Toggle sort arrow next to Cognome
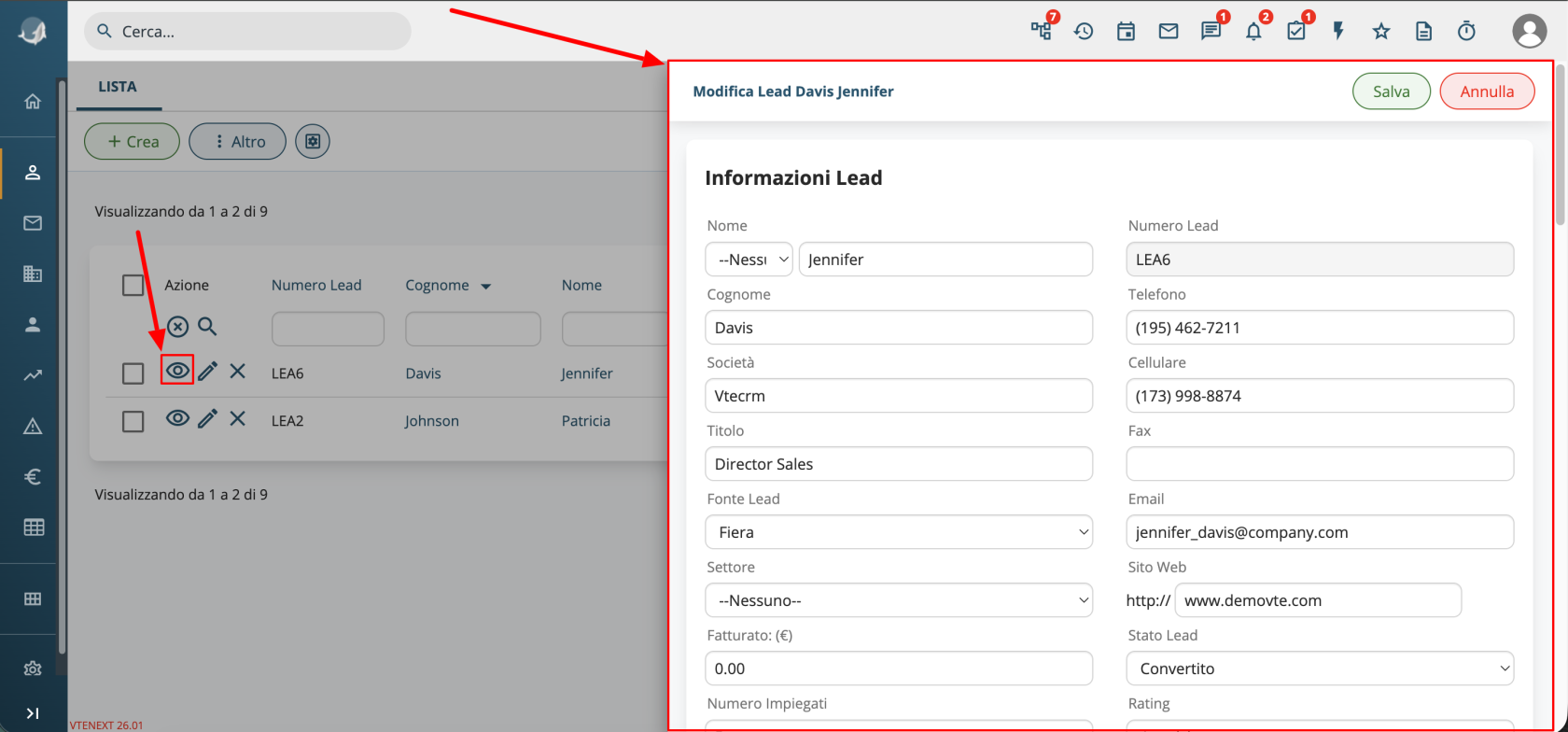This screenshot has height=732, width=1568. point(486,287)
